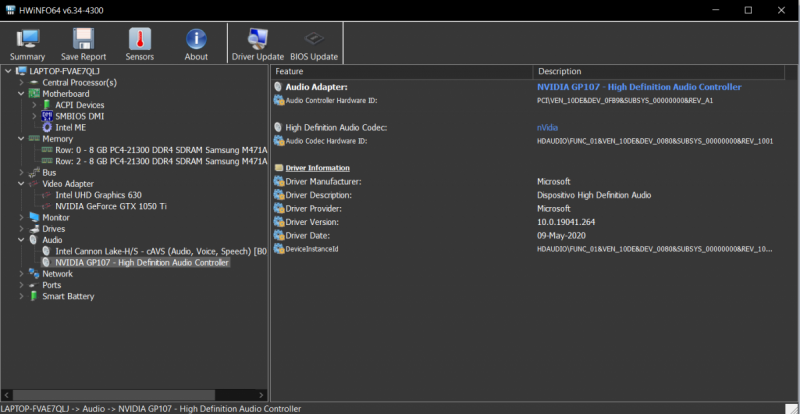Click the nVidia codec link
The width and height of the screenshot is (800, 414).
(547, 128)
